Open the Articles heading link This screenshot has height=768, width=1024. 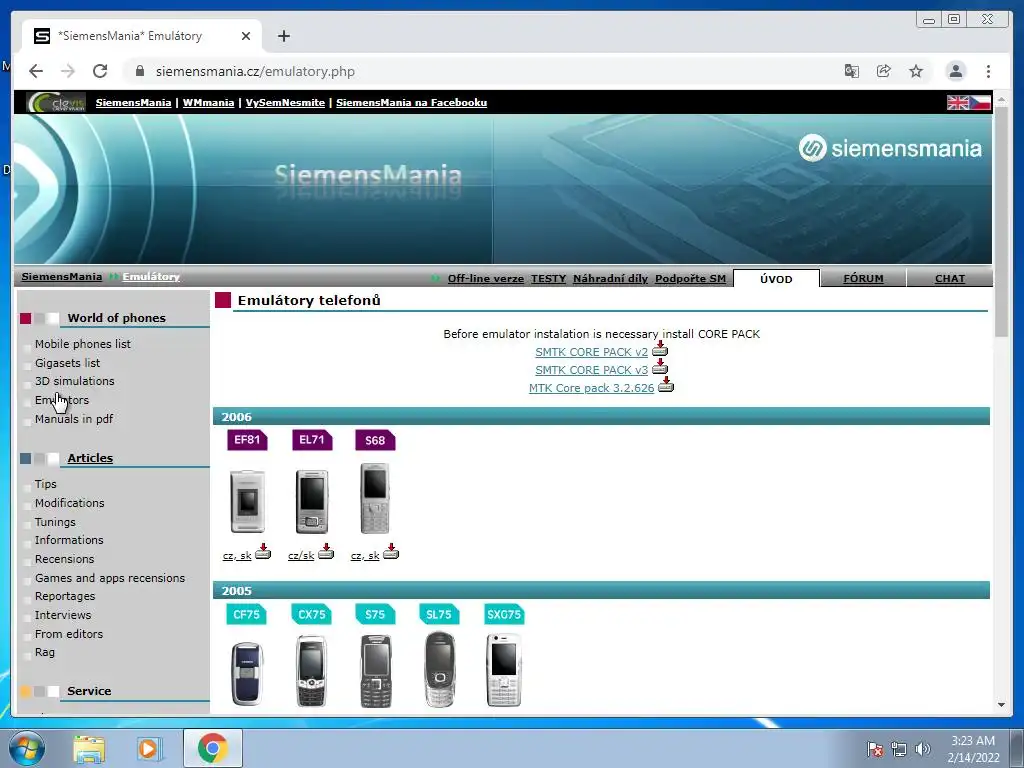tap(90, 458)
